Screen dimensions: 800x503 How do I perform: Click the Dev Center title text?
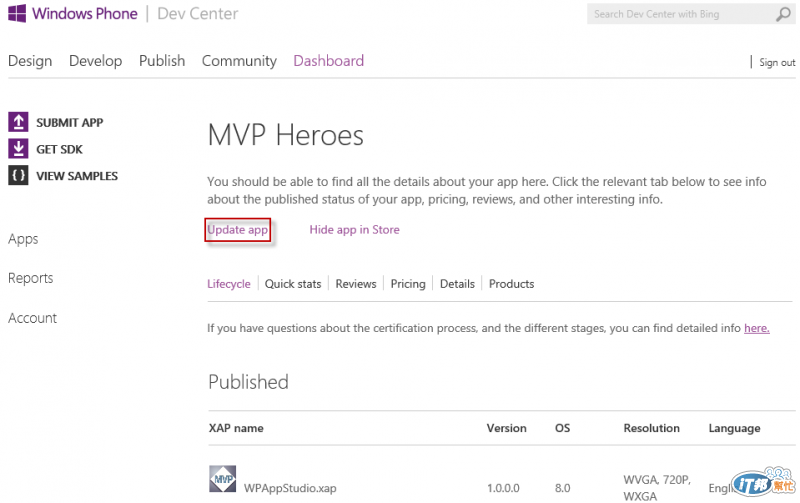(x=197, y=13)
